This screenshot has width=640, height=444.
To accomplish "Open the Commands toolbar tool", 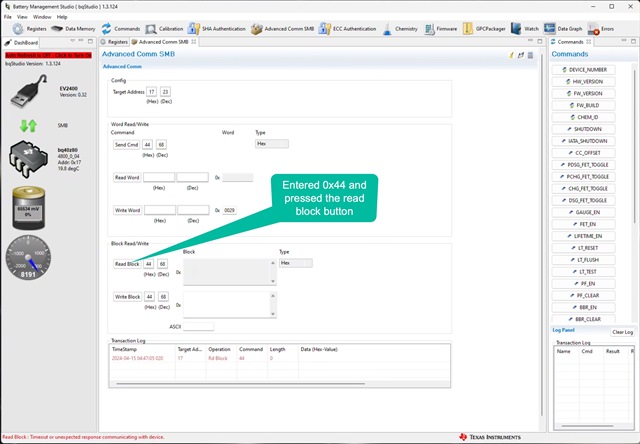I will click(x=120, y=29).
